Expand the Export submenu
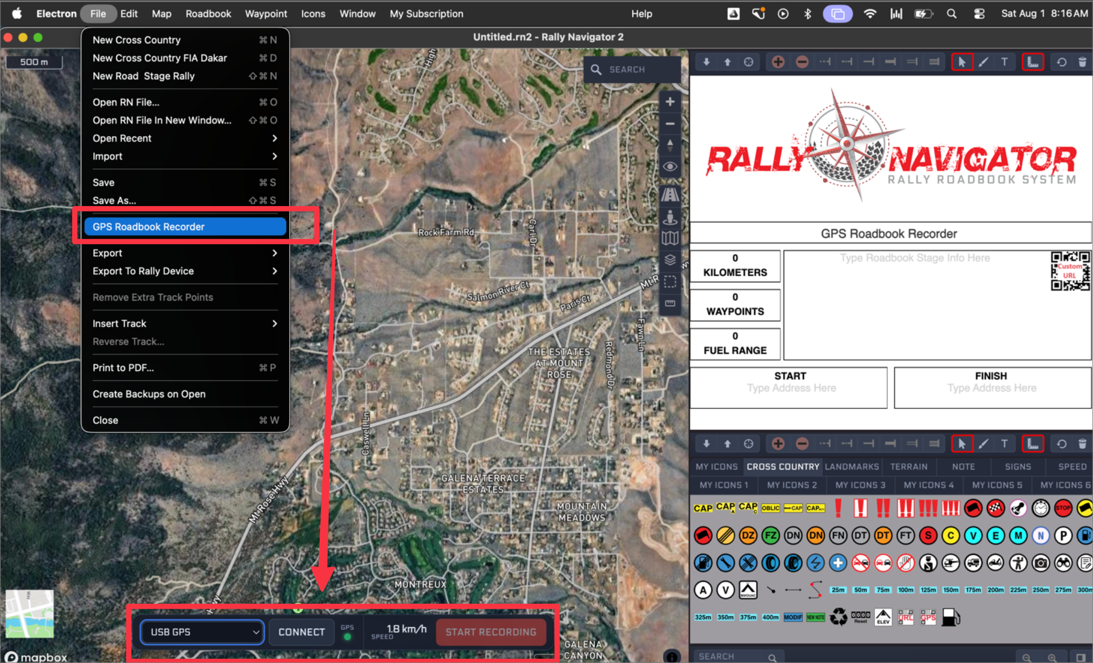 [x=185, y=253]
